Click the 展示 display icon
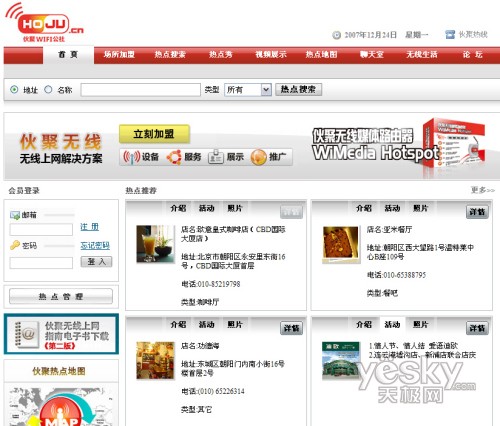The image size is (500, 426). point(216,157)
